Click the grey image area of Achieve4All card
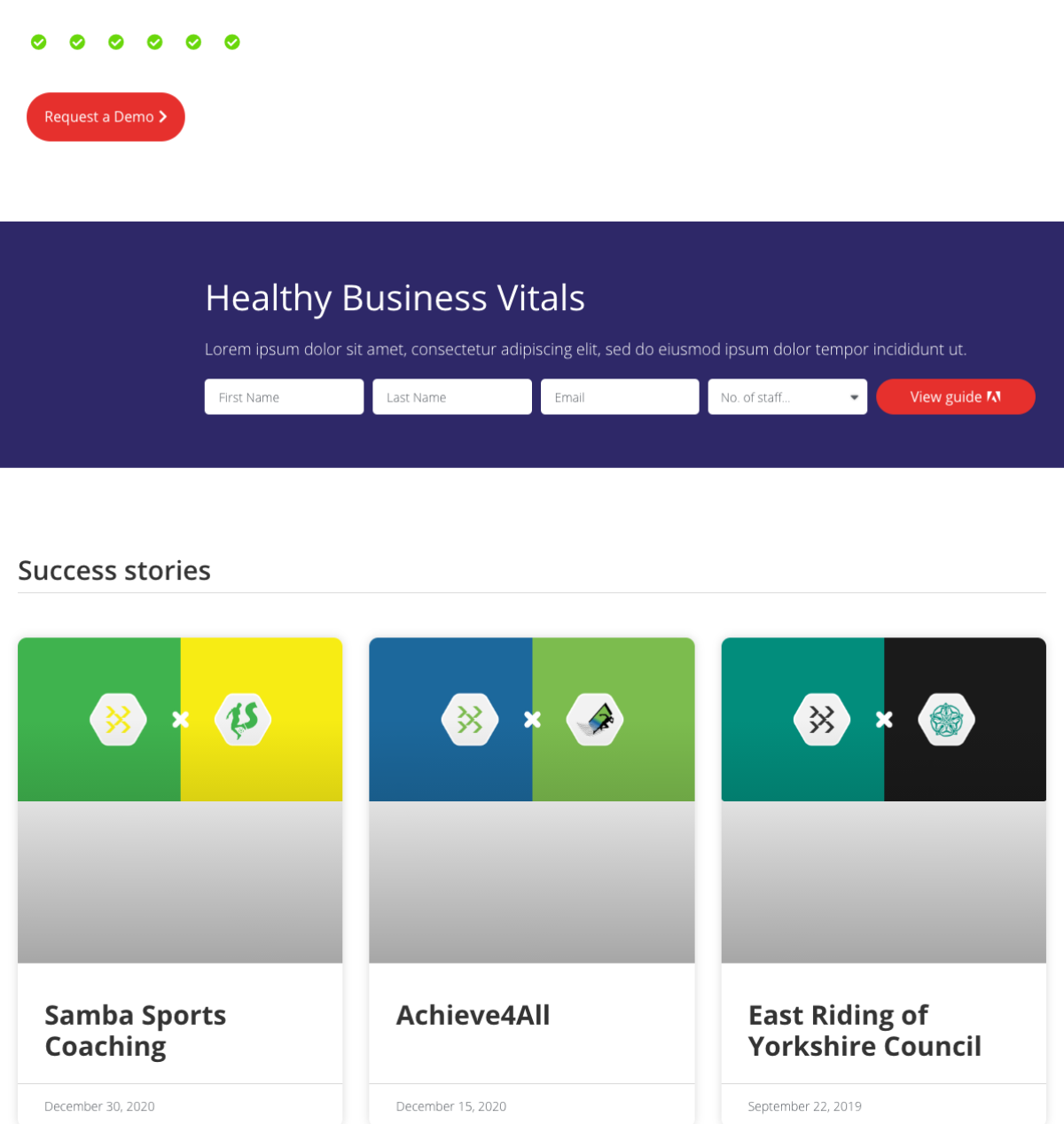Viewport: 1064px width, 1124px height. point(532,882)
